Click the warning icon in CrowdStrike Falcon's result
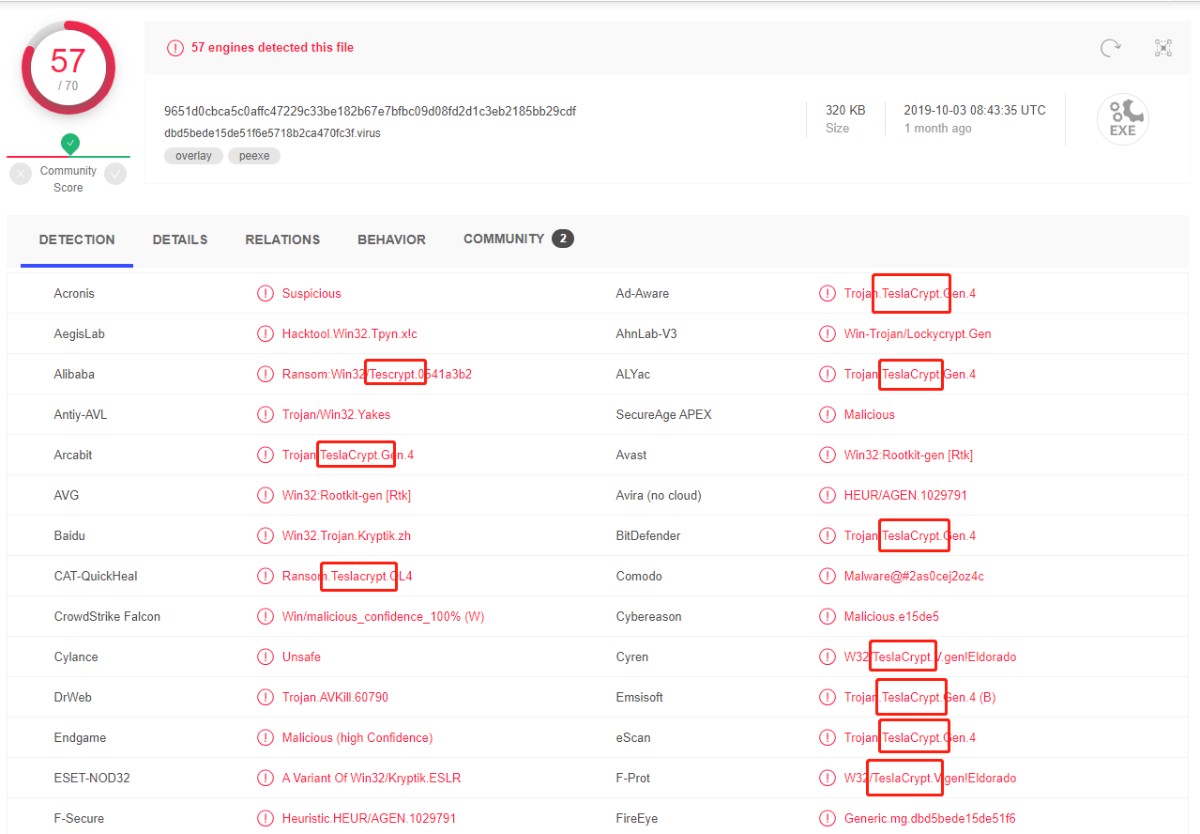 tap(265, 617)
